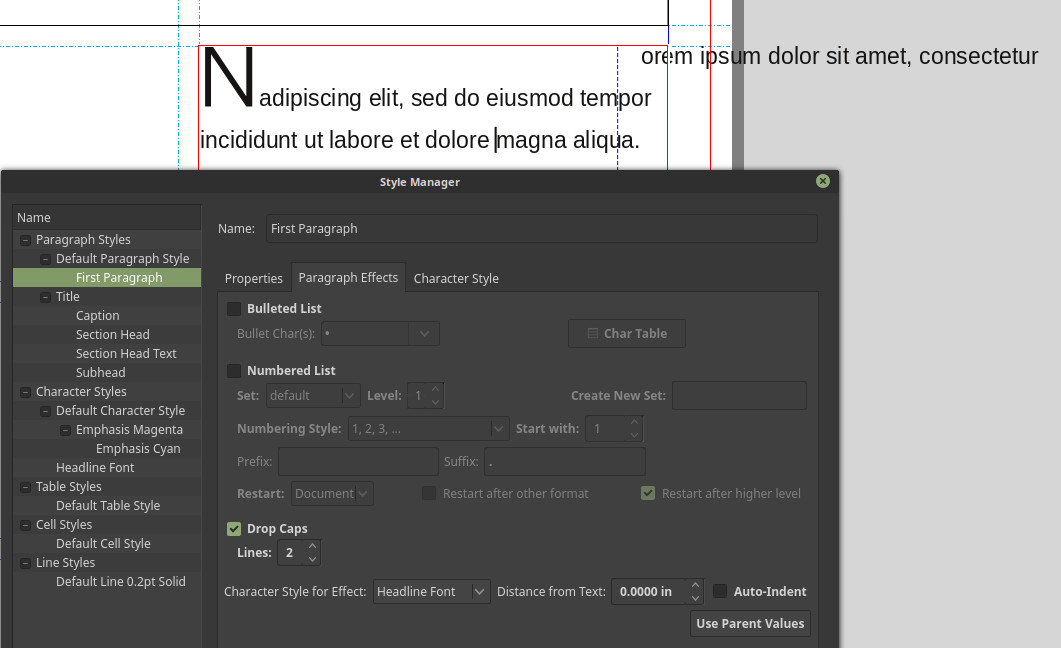The image size is (1061, 648).
Task: Select the Caption paragraph style
Action: click(x=97, y=316)
